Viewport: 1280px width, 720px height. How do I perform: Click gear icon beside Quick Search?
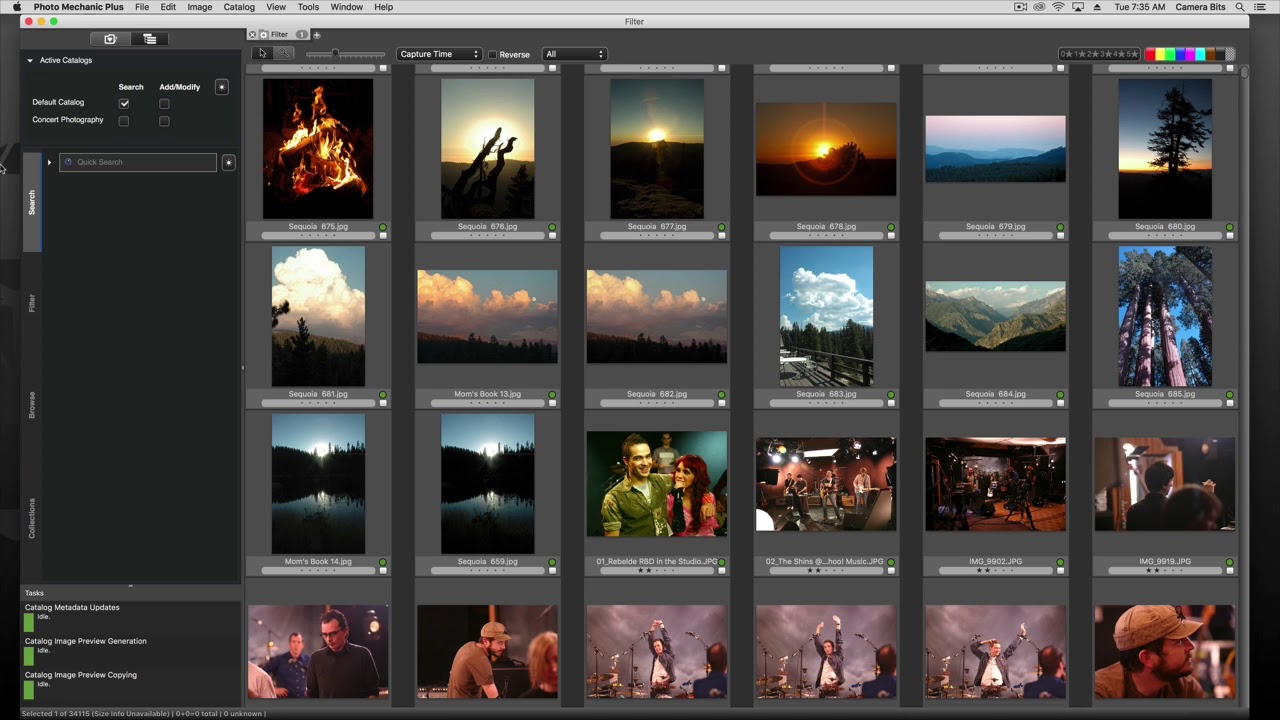click(x=229, y=162)
